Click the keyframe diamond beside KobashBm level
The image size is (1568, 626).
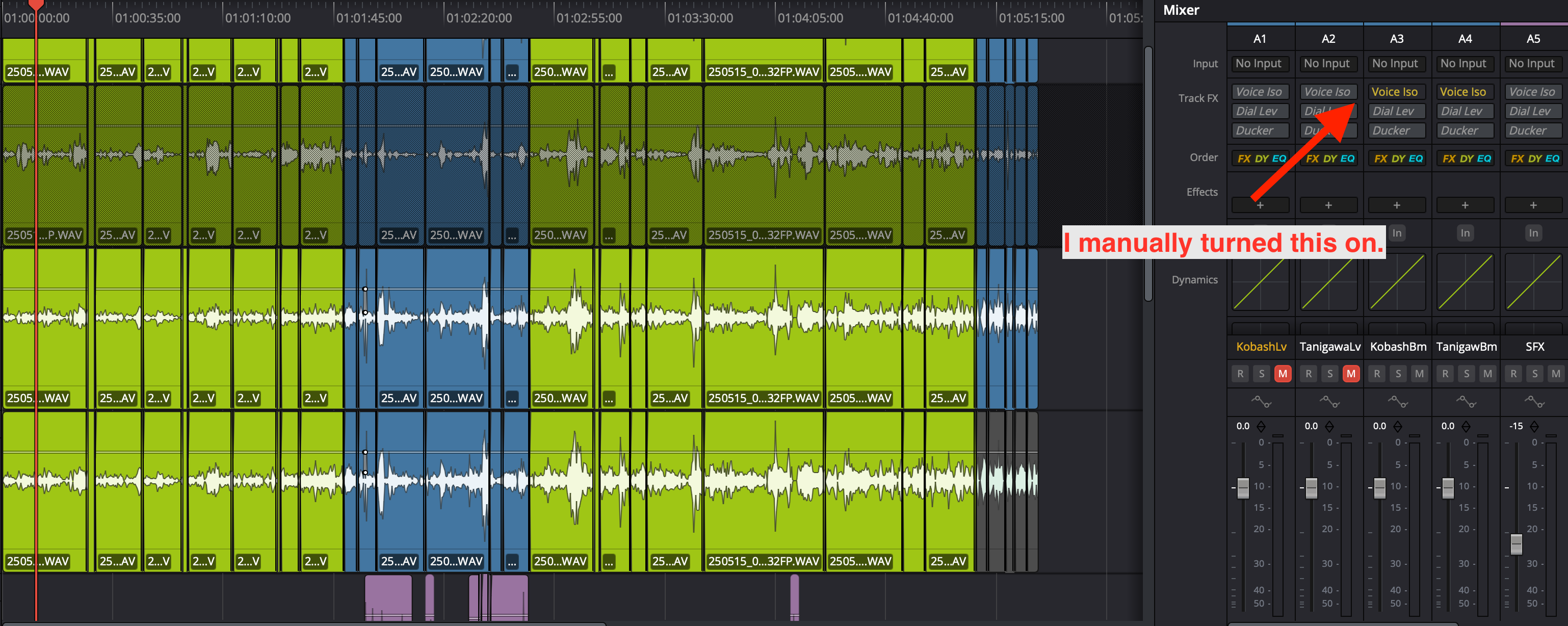pos(1398,426)
